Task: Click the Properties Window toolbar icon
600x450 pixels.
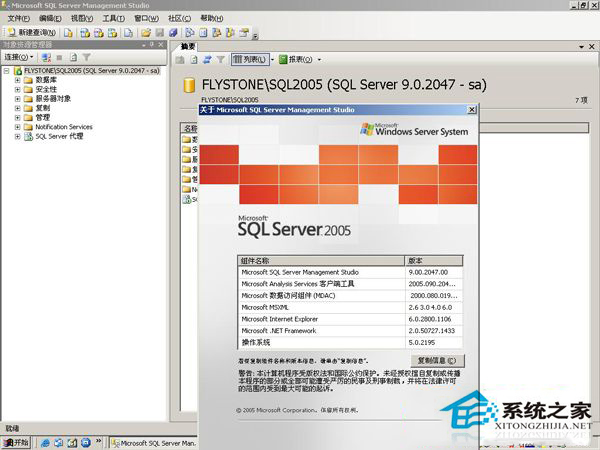Action: click(x=244, y=33)
